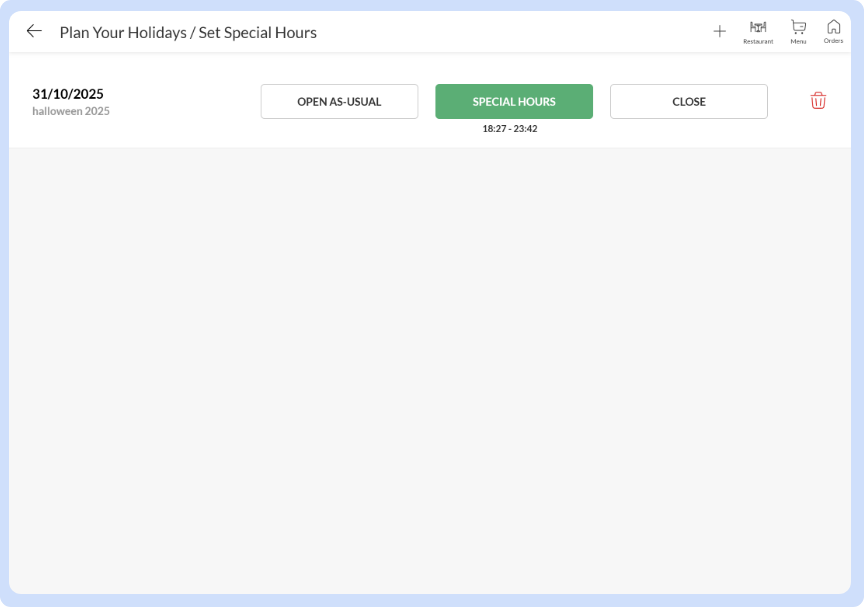The height and width of the screenshot is (607, 864).
Task: Set the holiday to Close
Action: (x=688, y=101)
